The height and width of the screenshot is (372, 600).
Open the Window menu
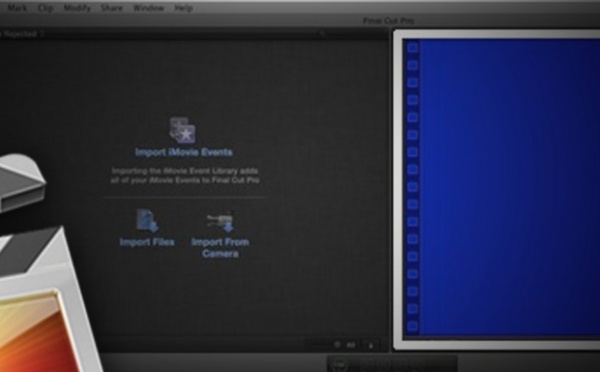[x=148, y=8]
